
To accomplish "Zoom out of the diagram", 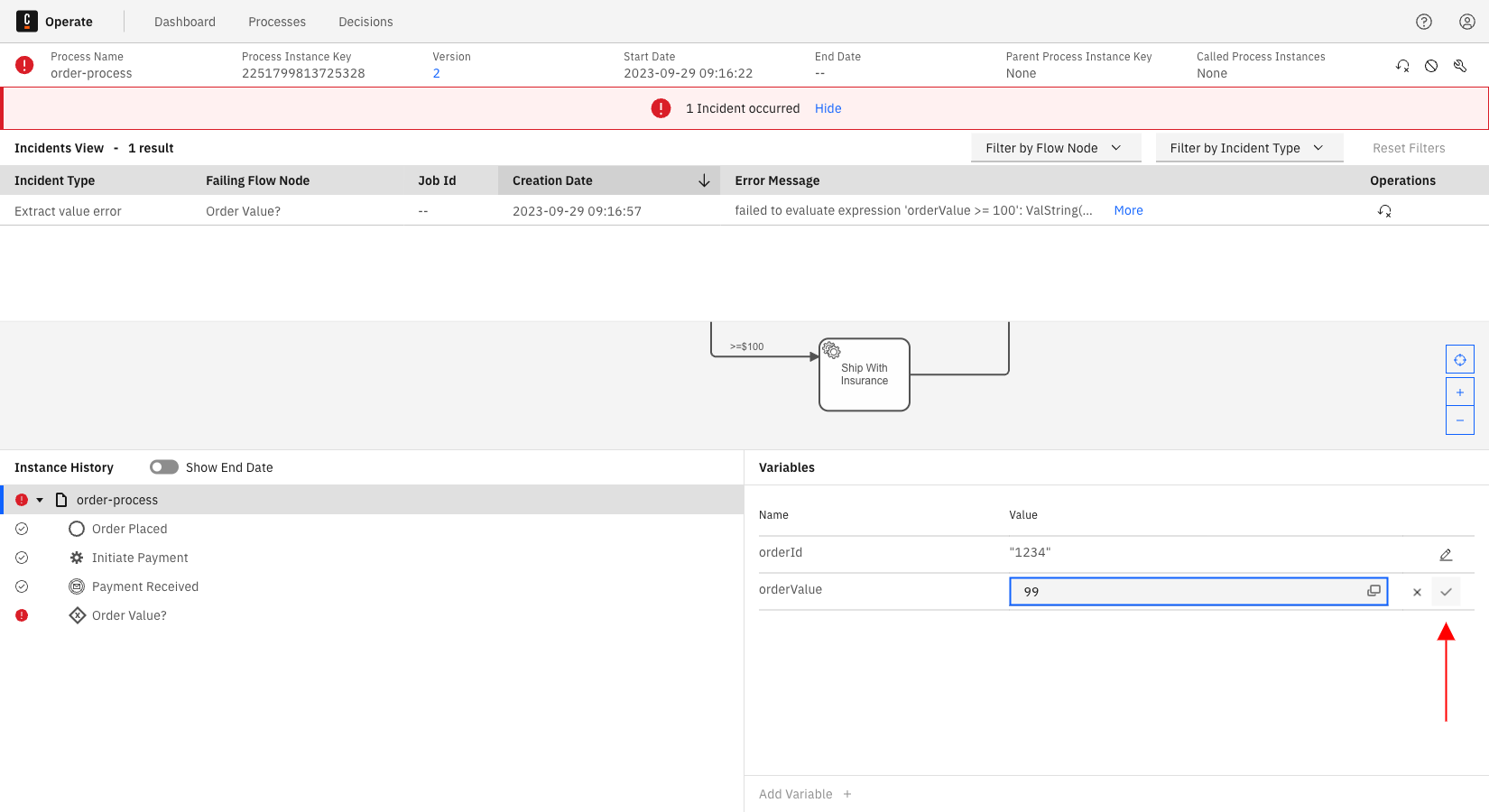I will coord(1460,420).
